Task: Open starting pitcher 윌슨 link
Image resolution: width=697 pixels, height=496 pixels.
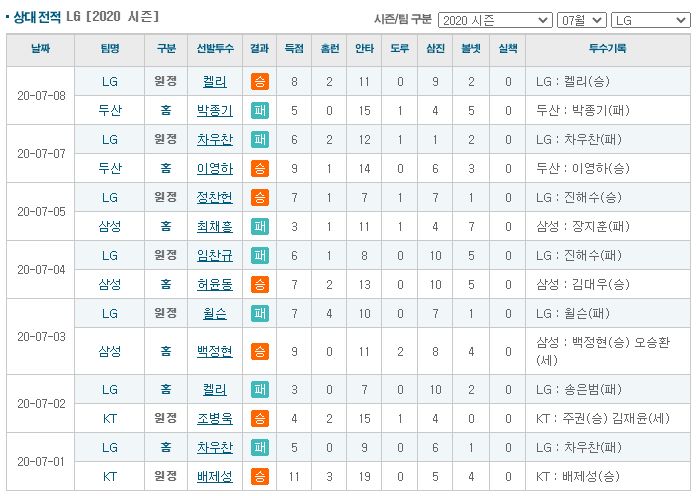Action: [x=215, y=313]
